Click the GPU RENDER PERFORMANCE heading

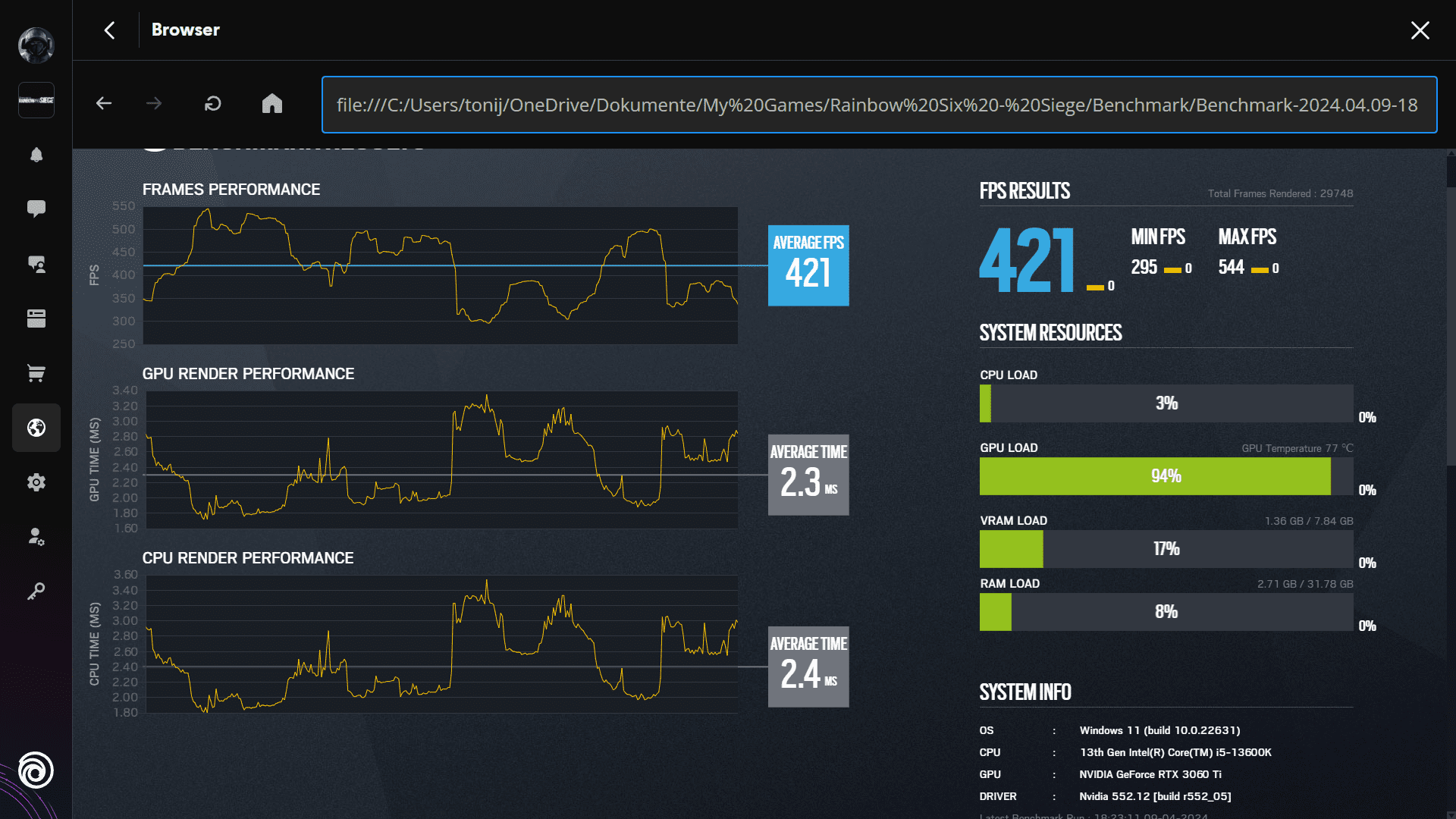pyautogui.click(x=248, y=374)
